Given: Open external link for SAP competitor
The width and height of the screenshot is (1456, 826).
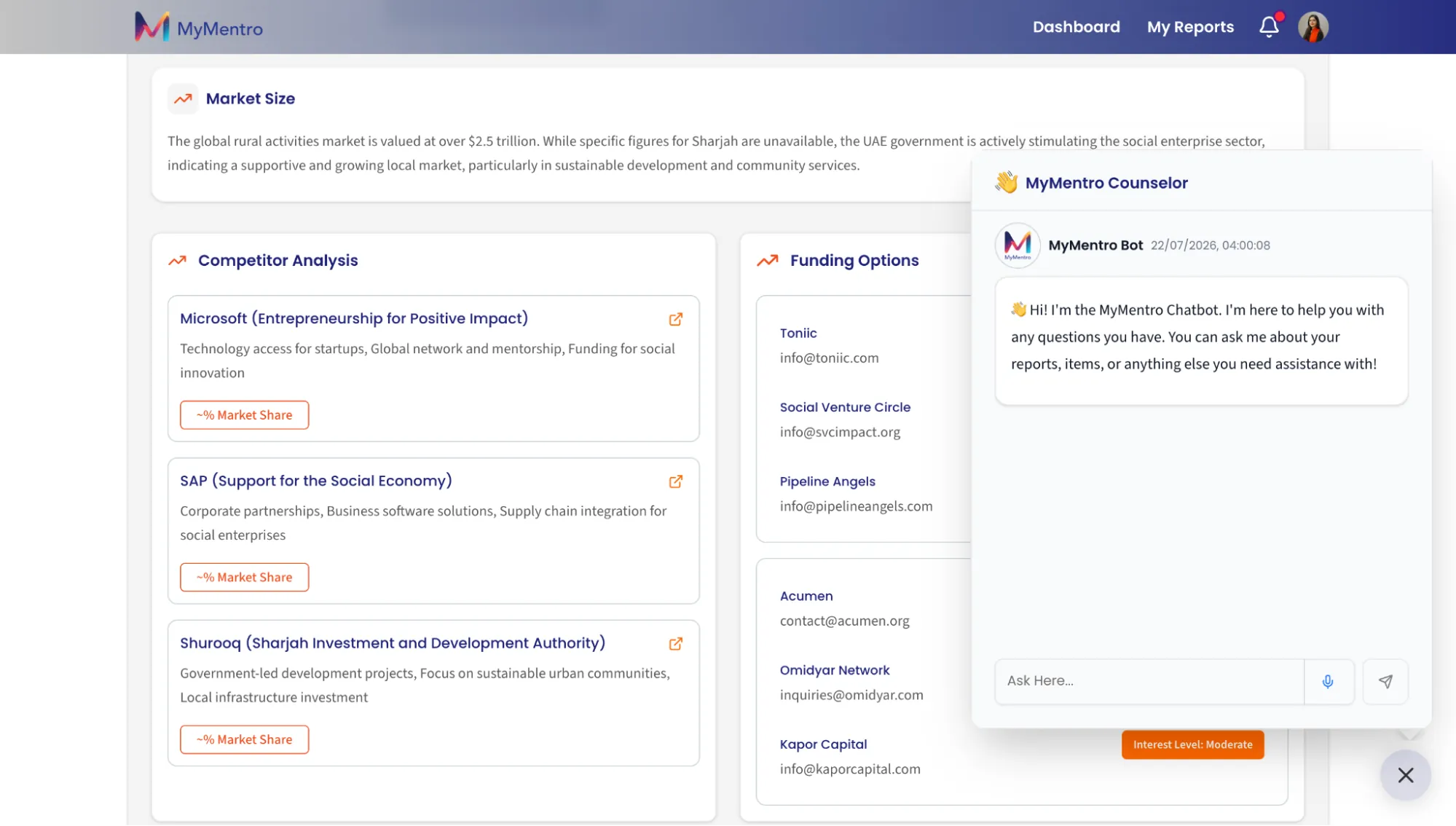Looking at the screenshot, I should (675, 481).
